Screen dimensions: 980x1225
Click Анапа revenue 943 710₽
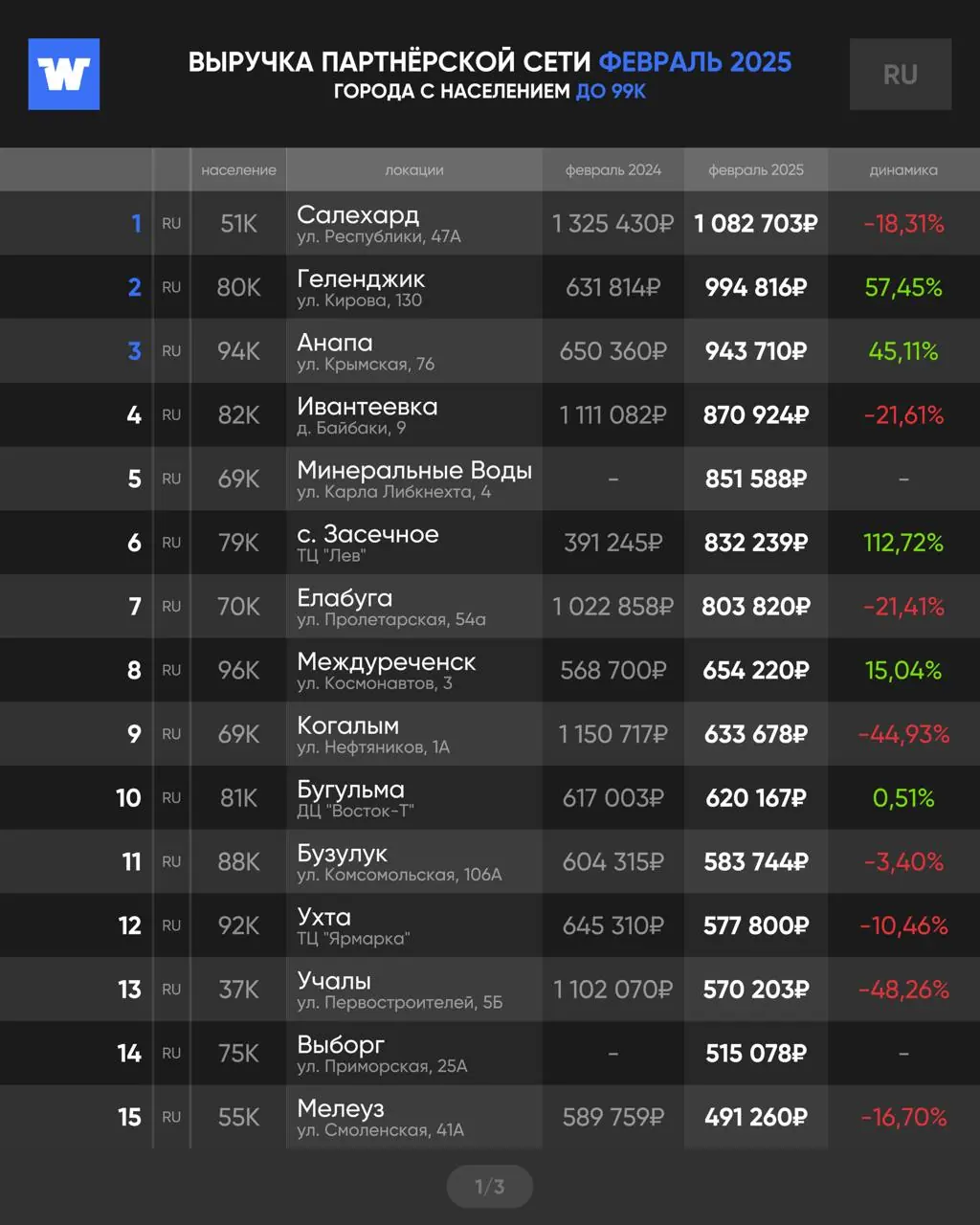pos(756,351)
